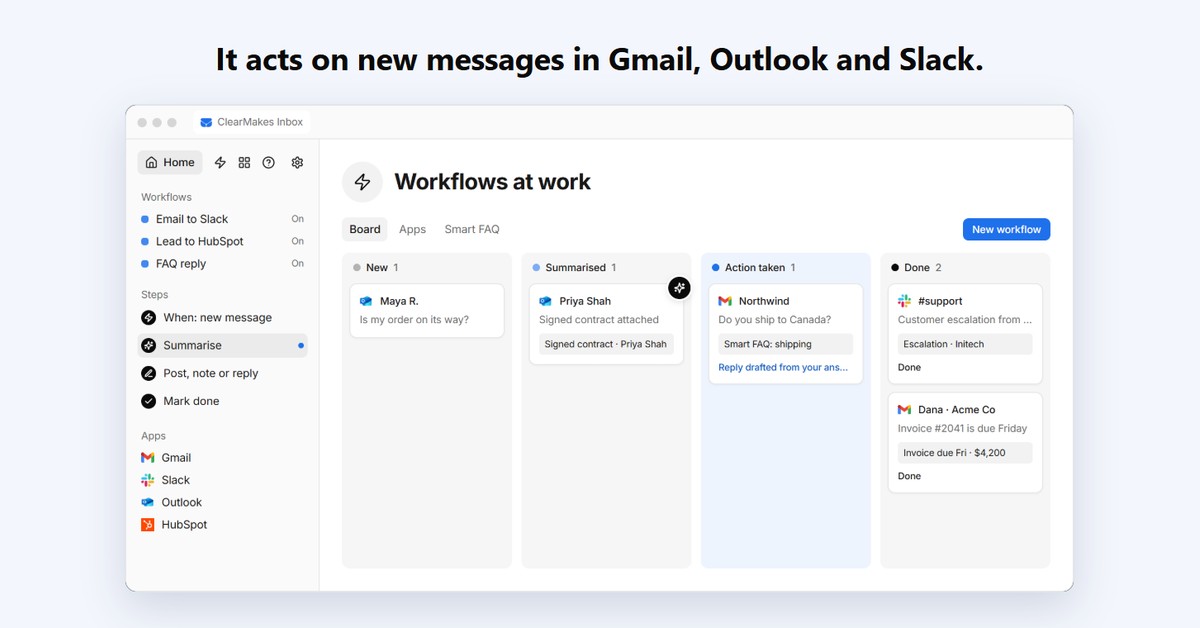Click "Invoice #2041 is due Friday" text
This screenshot has height=628, width=1200.
[x=963, y=429]
